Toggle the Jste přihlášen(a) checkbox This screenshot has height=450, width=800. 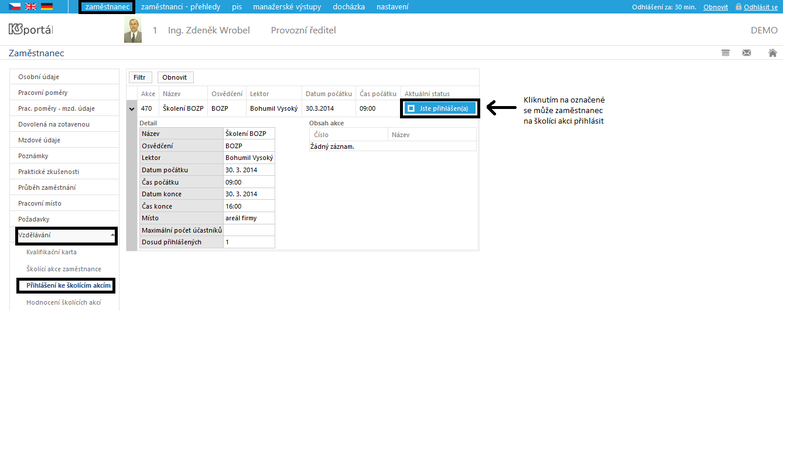411,108
